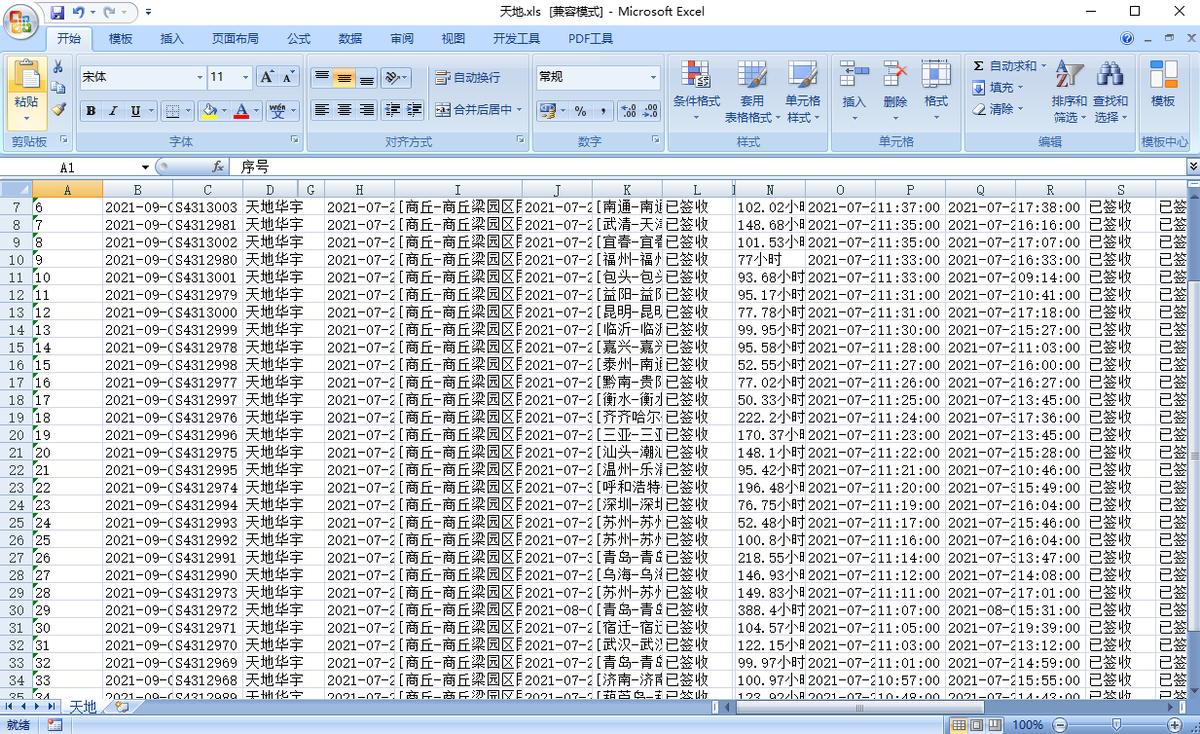Switch to Page Layout view in status bar
Viewport: 1200px width, 734px height.
(977, 725)
